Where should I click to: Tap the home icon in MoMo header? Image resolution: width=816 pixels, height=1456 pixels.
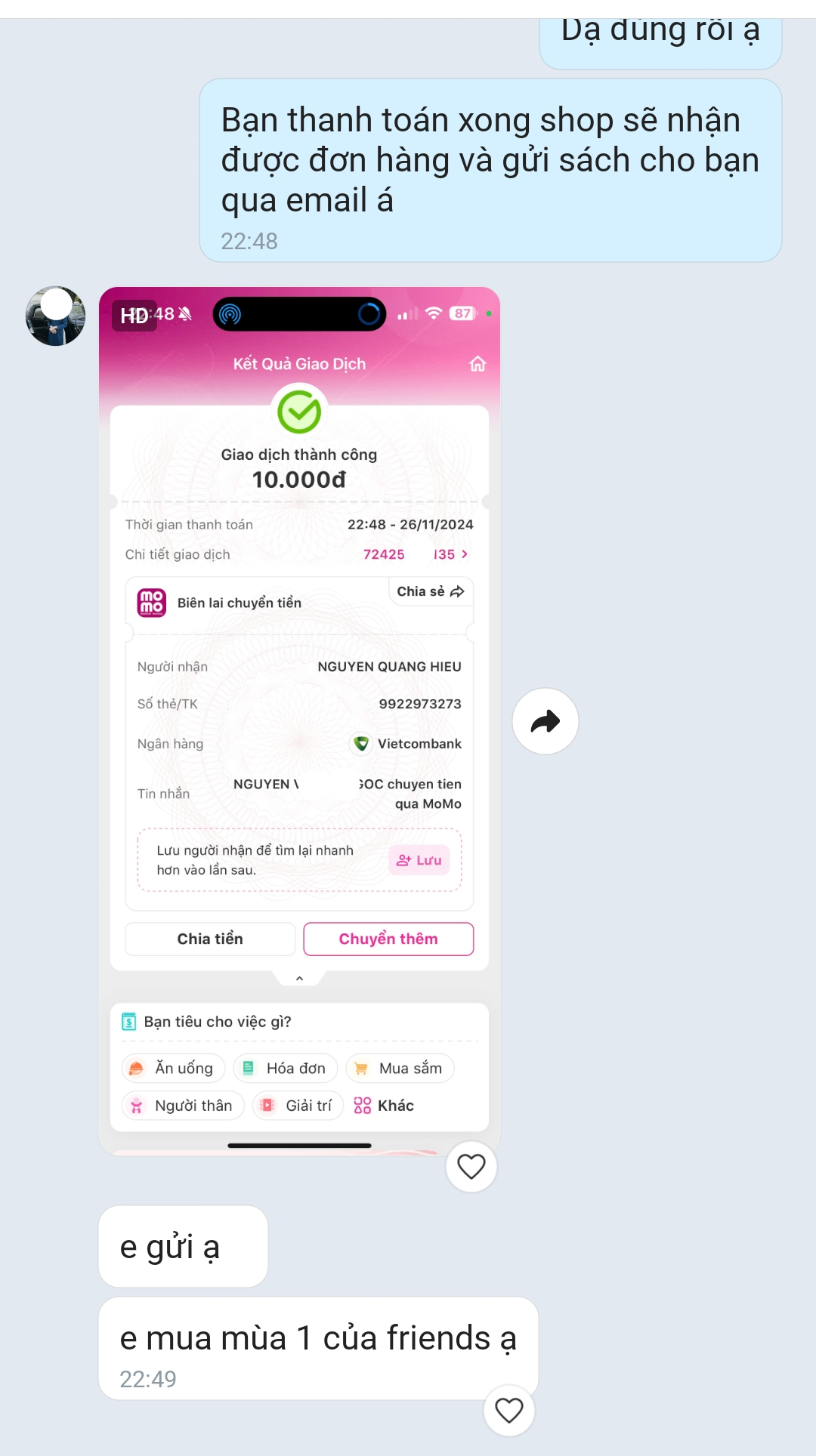click(478, 364)
